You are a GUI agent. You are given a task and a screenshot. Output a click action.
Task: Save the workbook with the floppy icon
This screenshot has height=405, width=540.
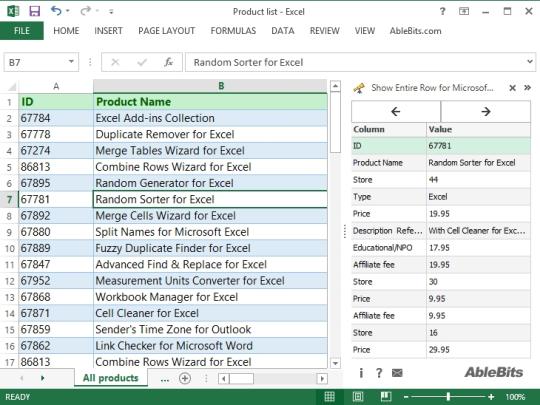34,11
